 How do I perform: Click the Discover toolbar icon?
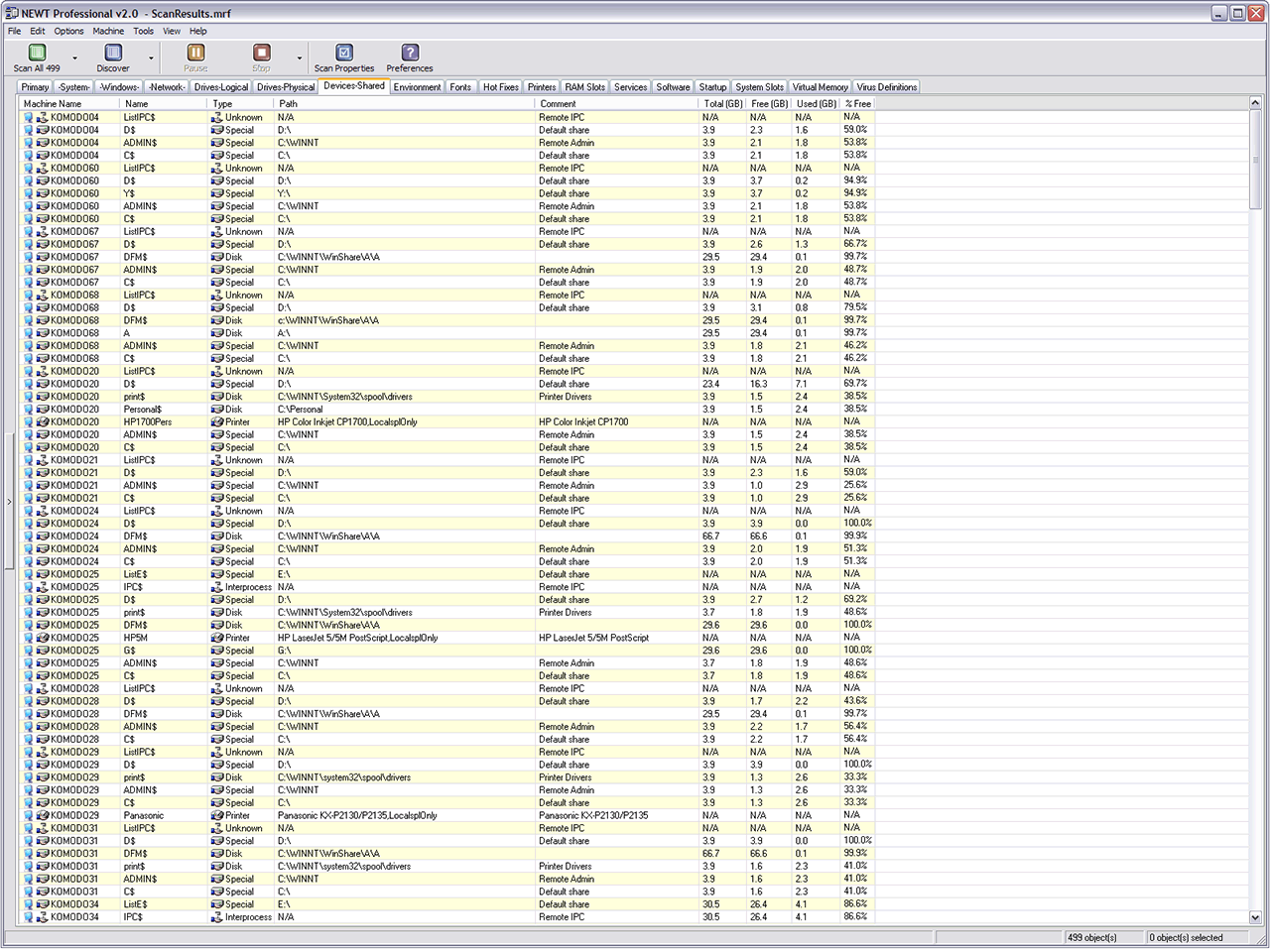[x=113, y=54]
